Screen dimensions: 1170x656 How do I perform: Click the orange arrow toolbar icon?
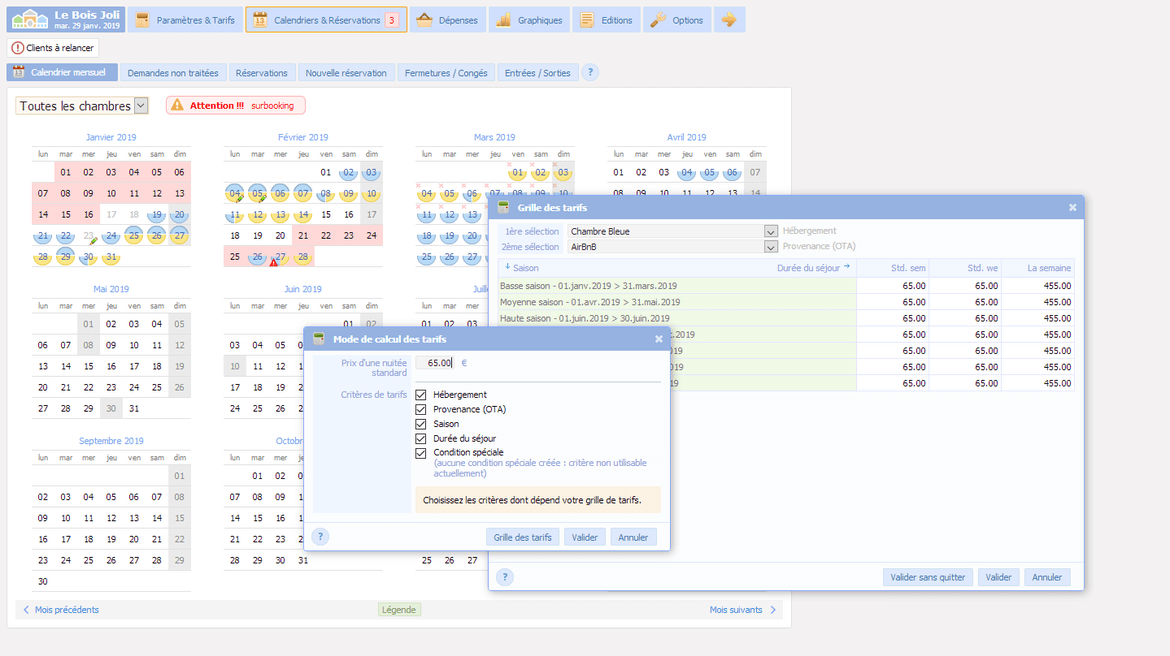pos(729,20)
